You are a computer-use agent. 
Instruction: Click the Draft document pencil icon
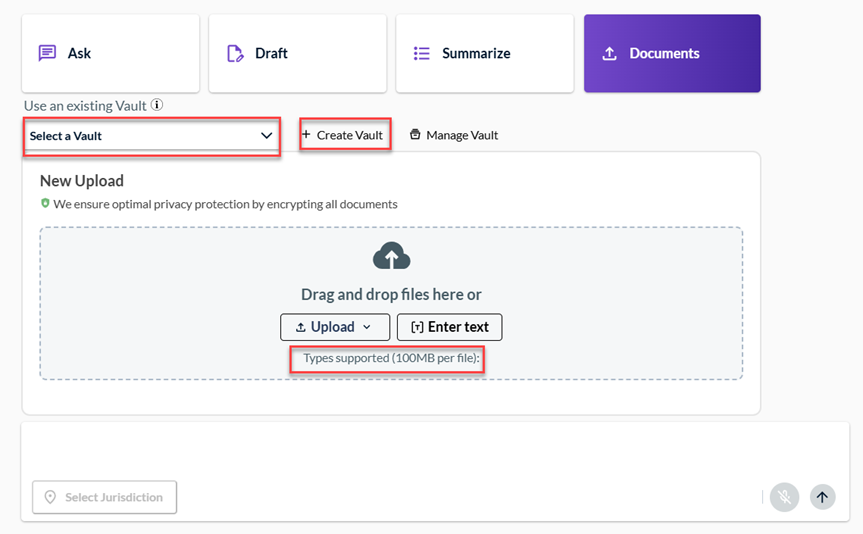(x=235, y=53)
